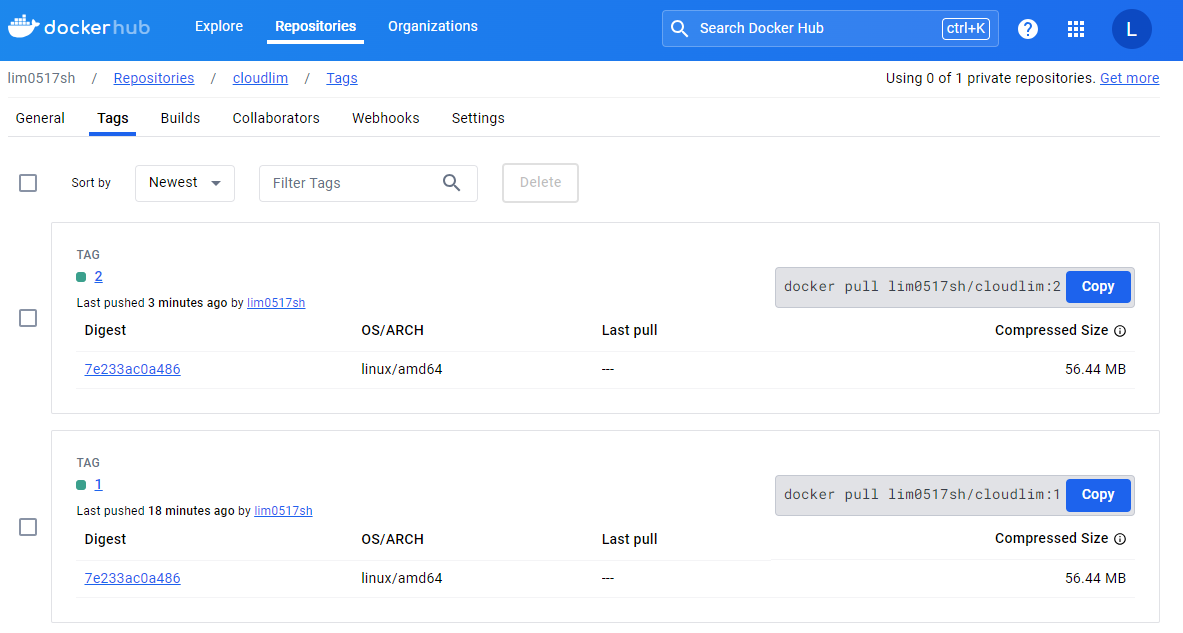Viewport: 1183px width, 633px height.
Task: Switch to the Collaborators tab
Action: pyautogui.click(x=276, y=118)
